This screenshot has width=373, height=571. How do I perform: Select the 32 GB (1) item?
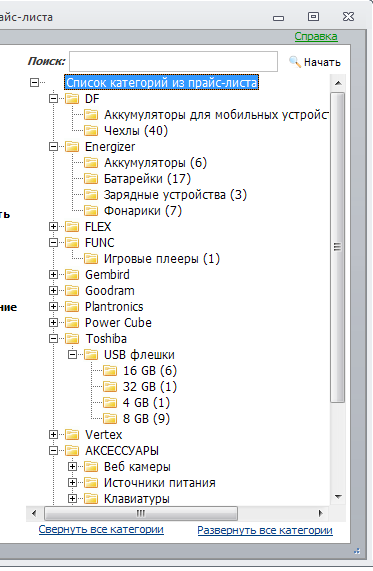(x=150, y=387)
